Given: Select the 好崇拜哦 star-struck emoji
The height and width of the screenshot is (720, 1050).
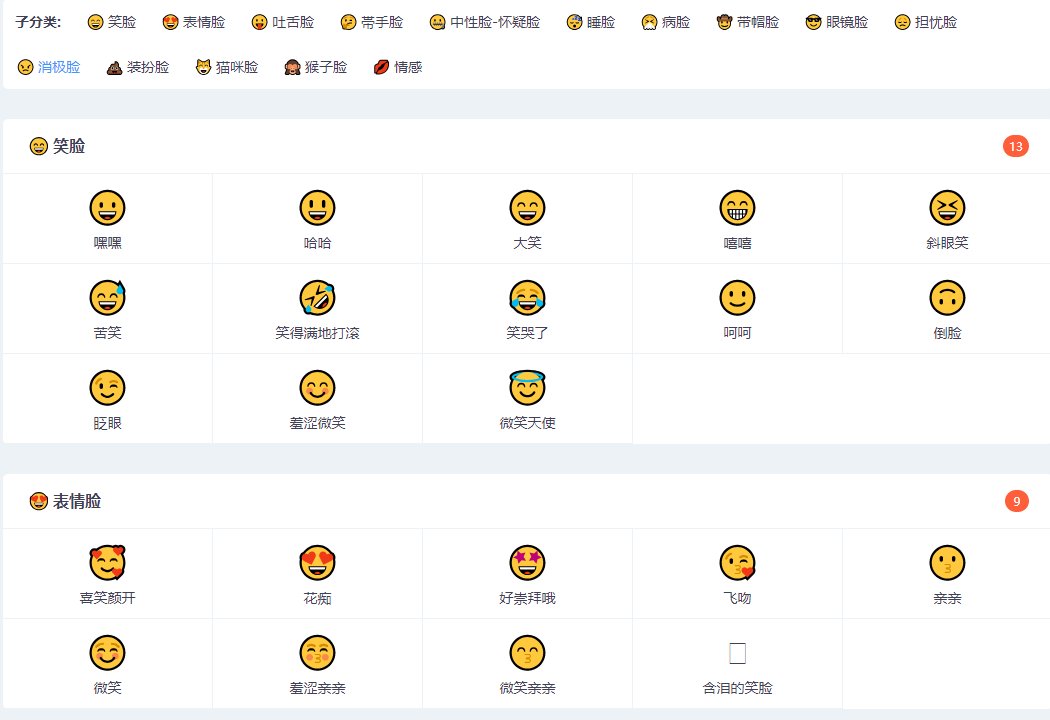Looking at the screenshot, I should pyautogui.click(x=528, y=563).
